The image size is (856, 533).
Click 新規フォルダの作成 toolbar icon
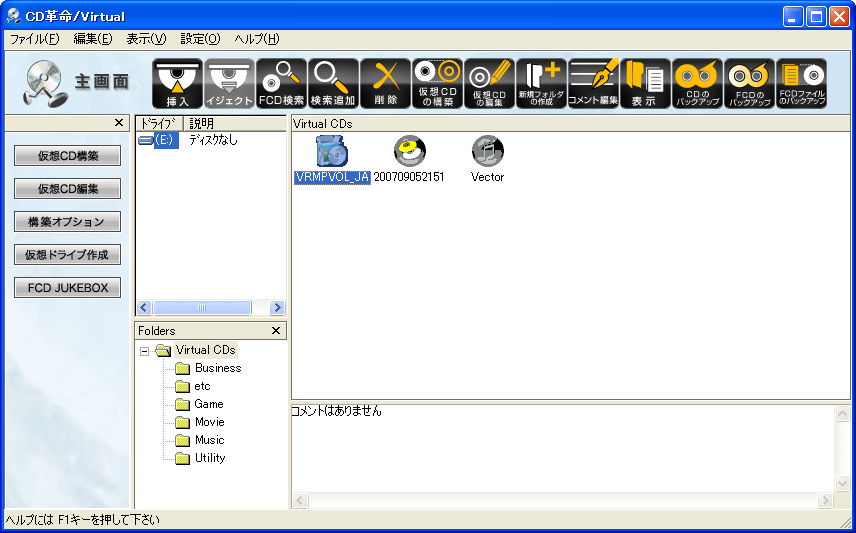point(541,84)
